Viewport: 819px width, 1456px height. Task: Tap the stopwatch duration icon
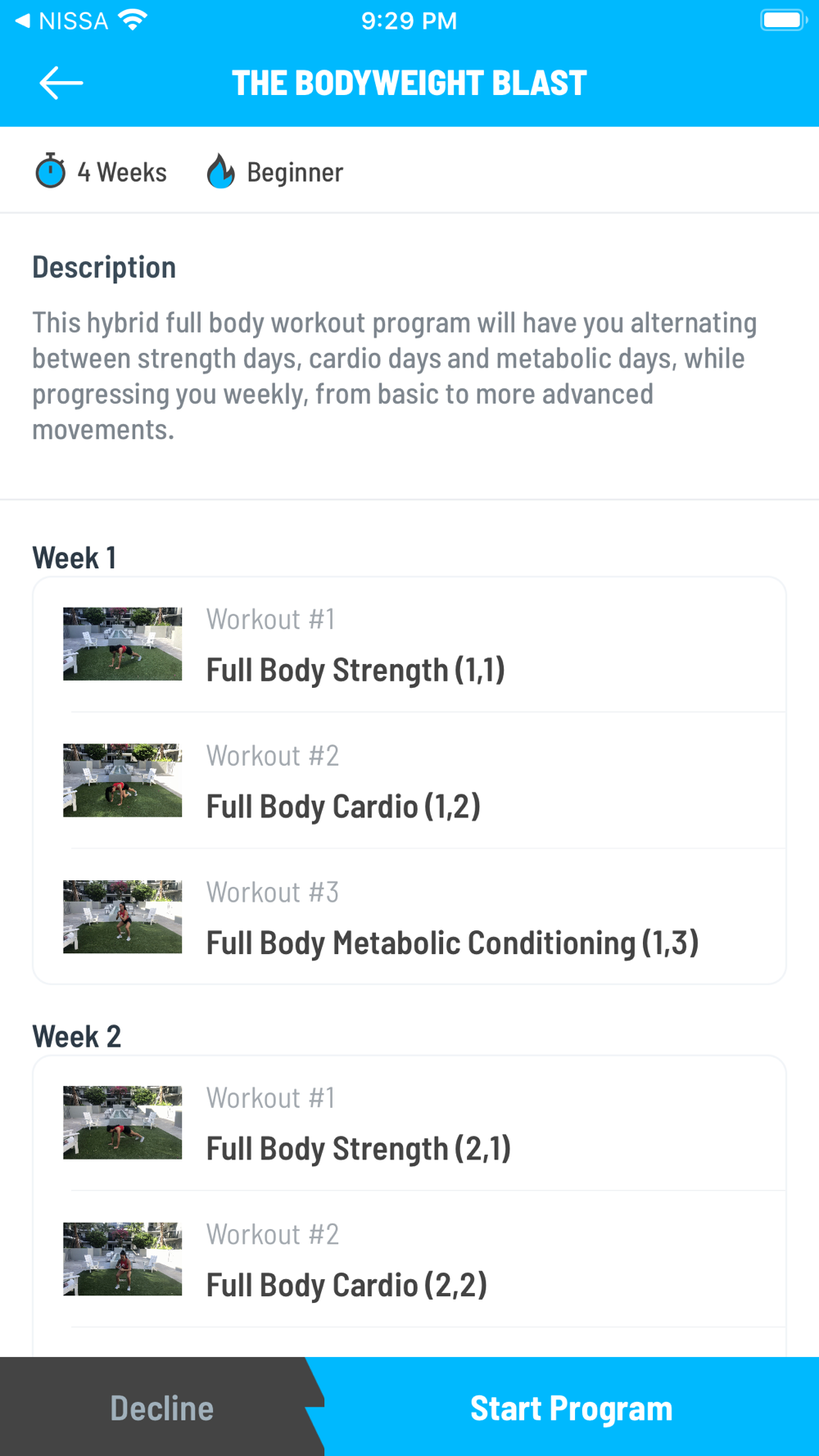51,171
